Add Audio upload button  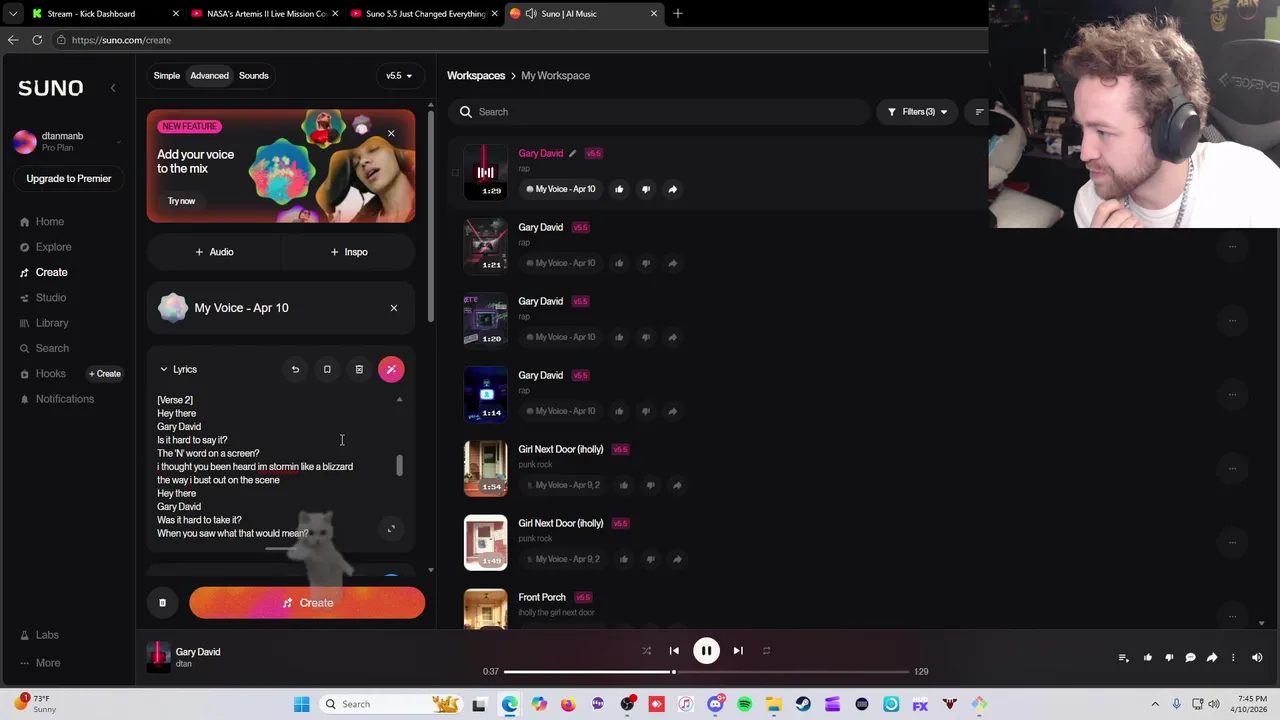(214, 252)
